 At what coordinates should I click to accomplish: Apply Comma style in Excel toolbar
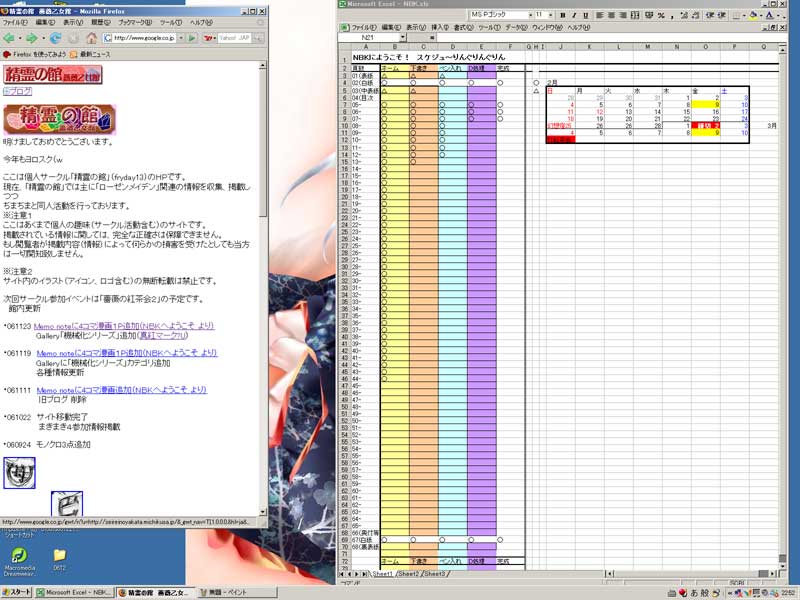coord(672,15)
